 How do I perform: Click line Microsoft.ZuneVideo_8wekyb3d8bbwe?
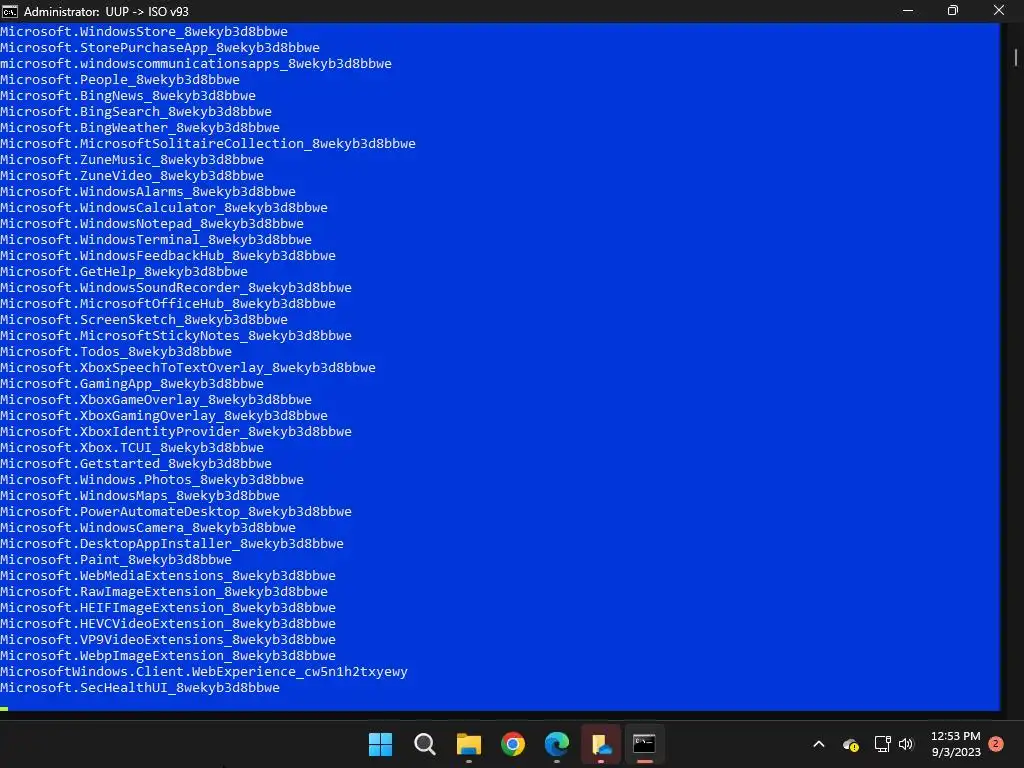(132, 176)
